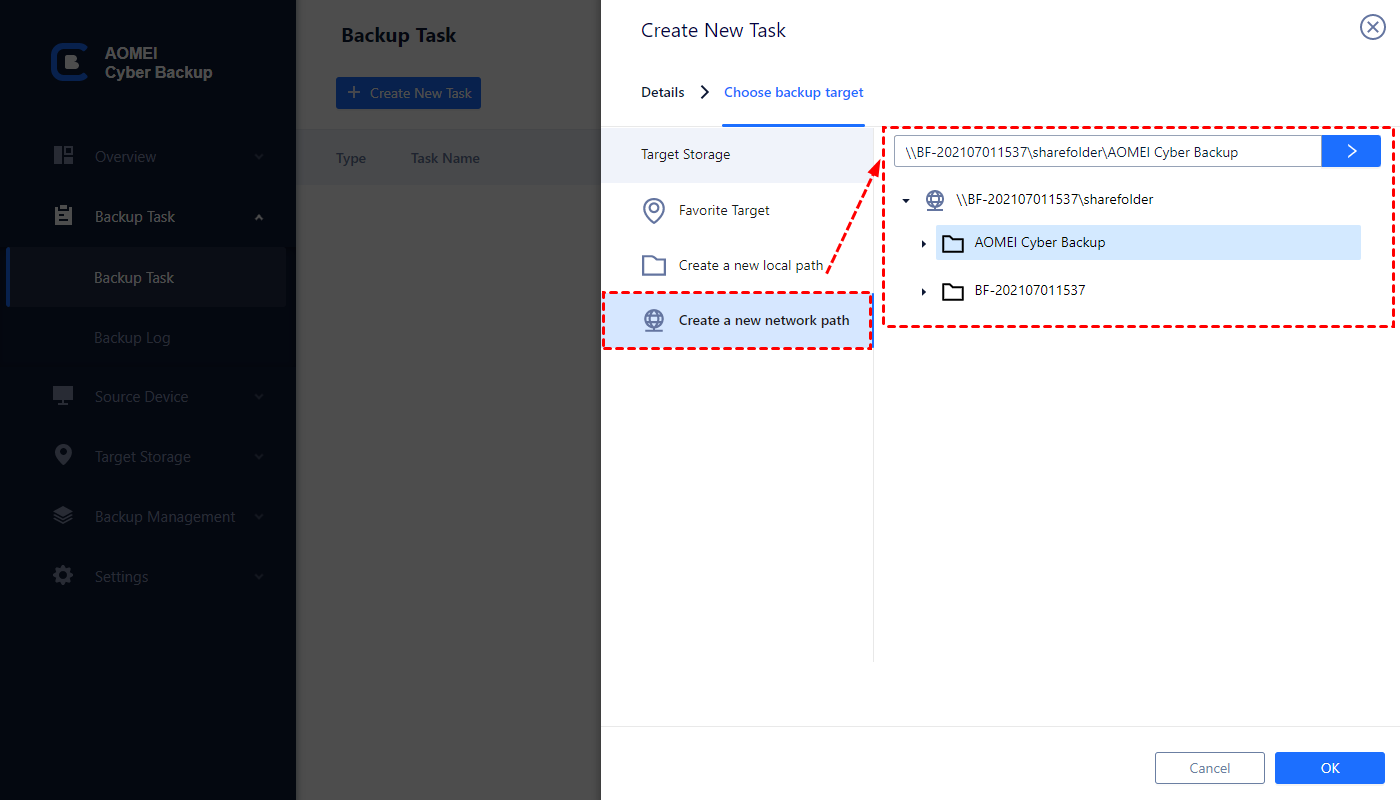Viewport: 1400px width, 800px height.
Task: Open Backup Management sidebar section
Action: pos(147,517)
